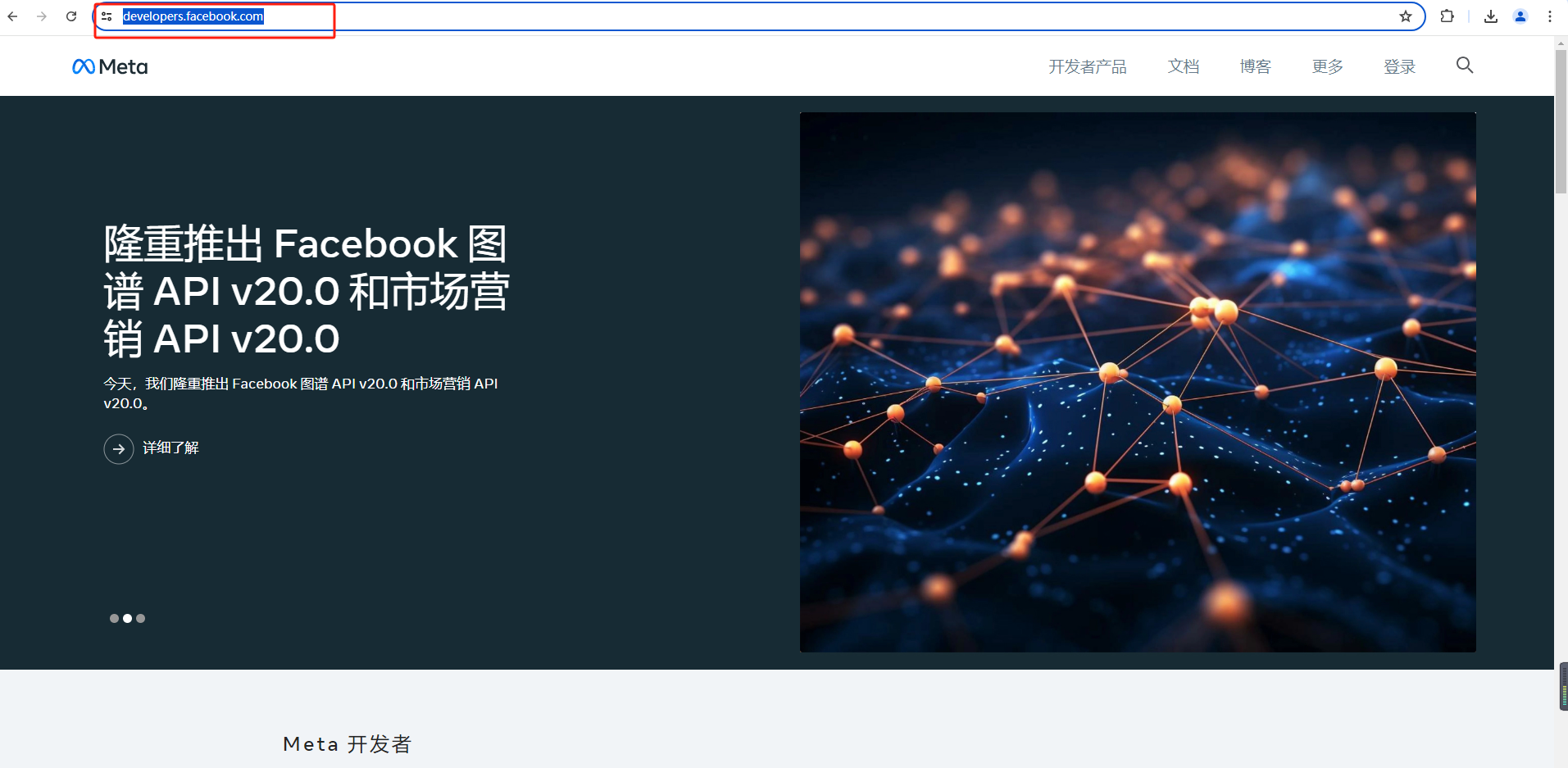
Task: Click the Meta logo
Action: click(x=110, y=66)
